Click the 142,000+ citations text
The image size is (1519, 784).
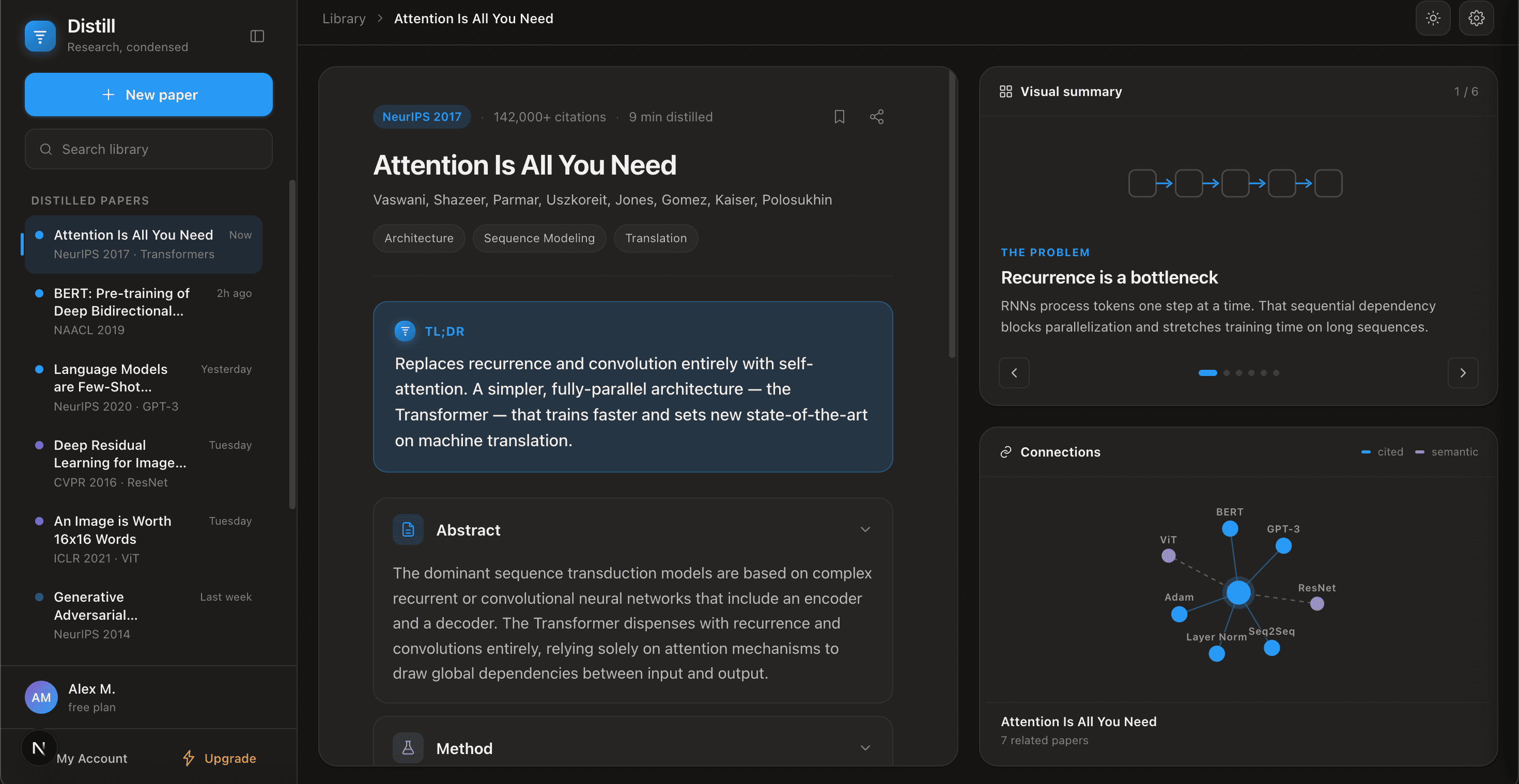(x=550, y=117)
